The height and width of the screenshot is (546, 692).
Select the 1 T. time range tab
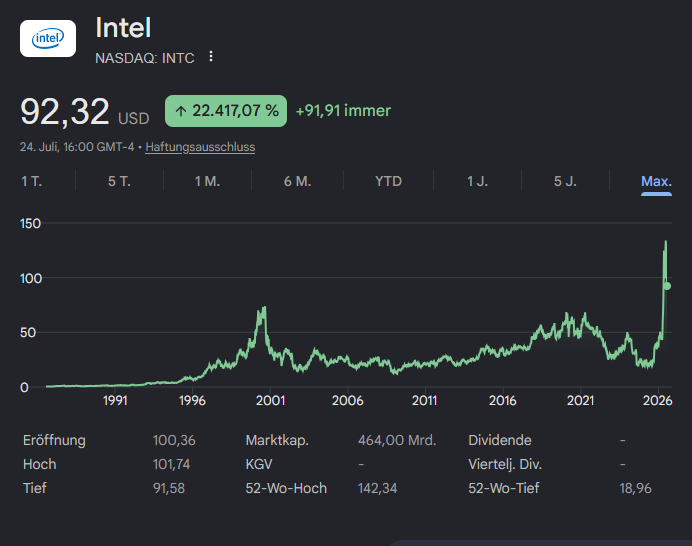(31, 181)
